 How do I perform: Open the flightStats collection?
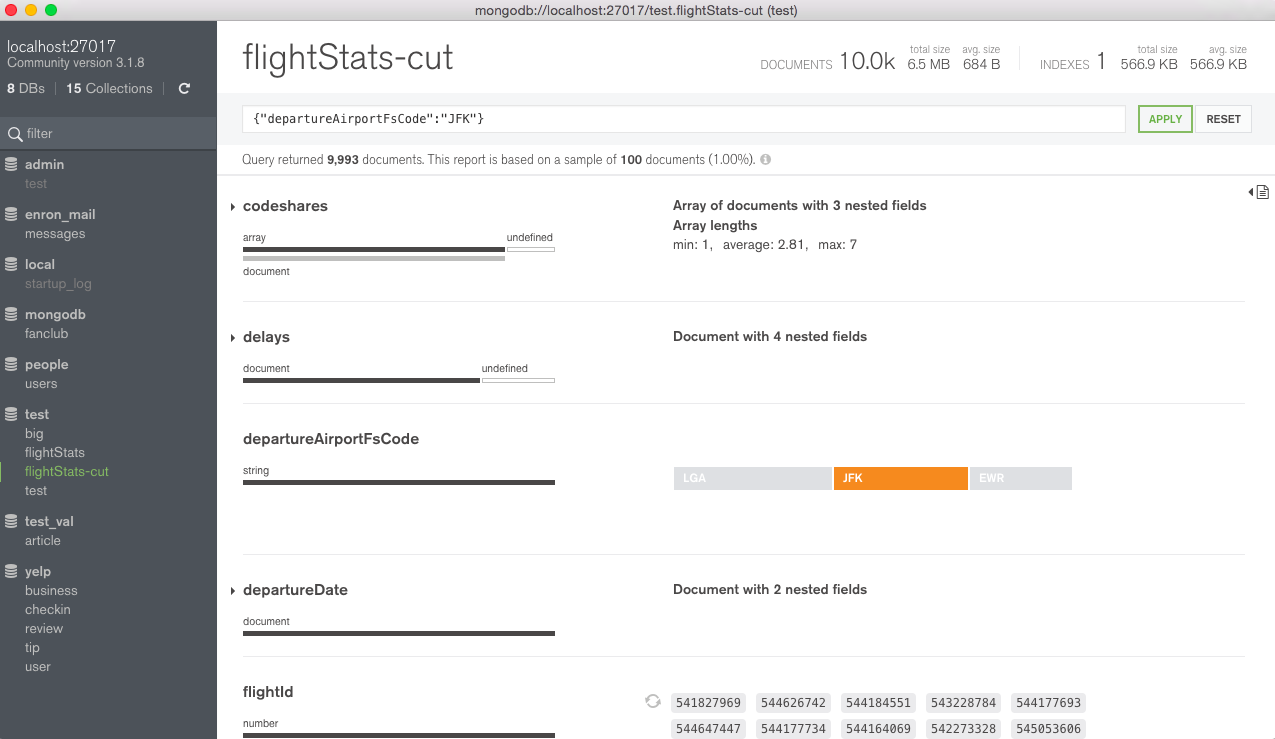coord(55,453)
